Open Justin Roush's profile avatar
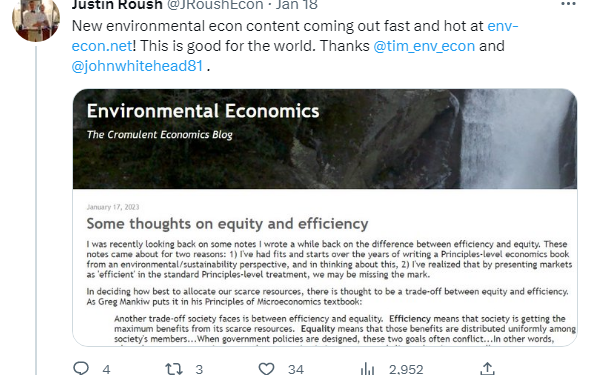592x375 pixels. tap(36, 19)
